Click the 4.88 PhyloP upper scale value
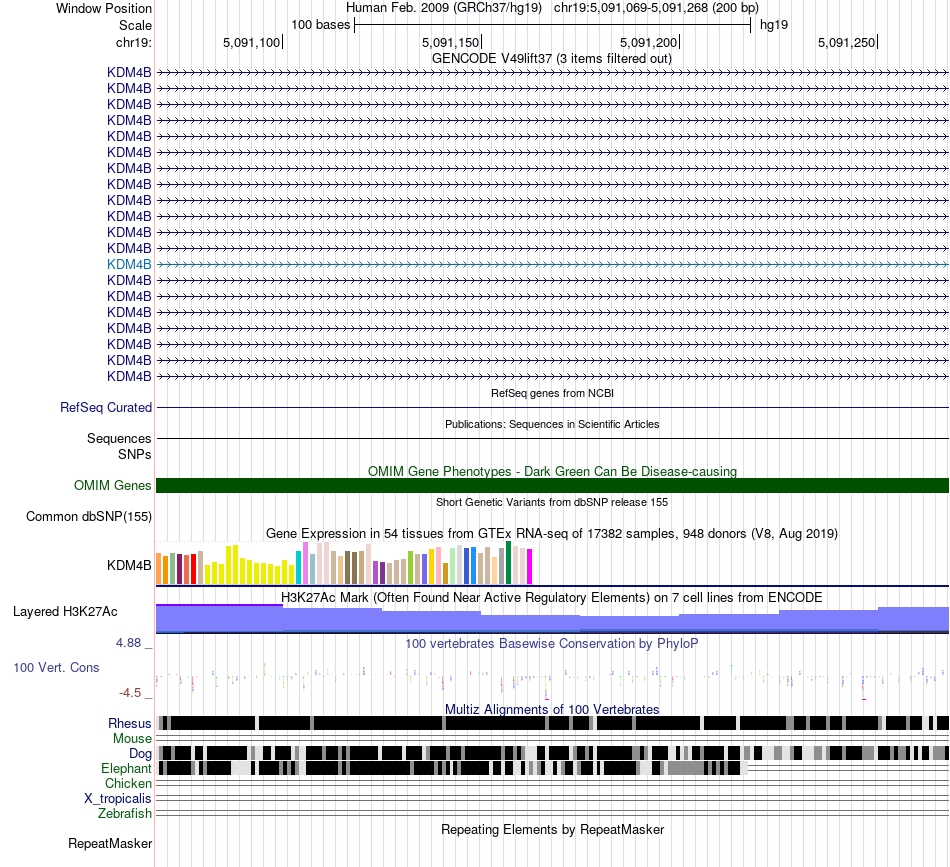 [x=128, y=643]
